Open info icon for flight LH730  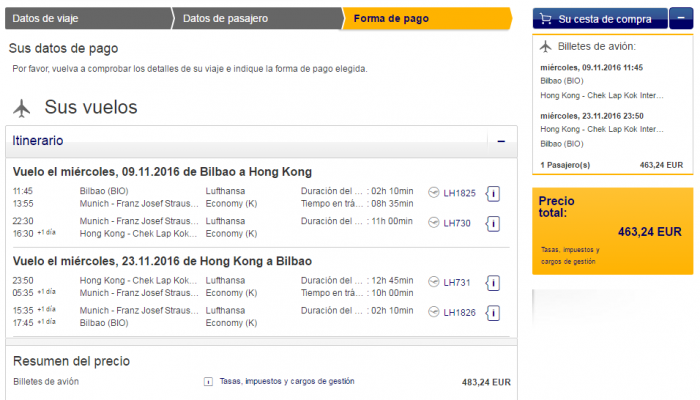(493, 224)
